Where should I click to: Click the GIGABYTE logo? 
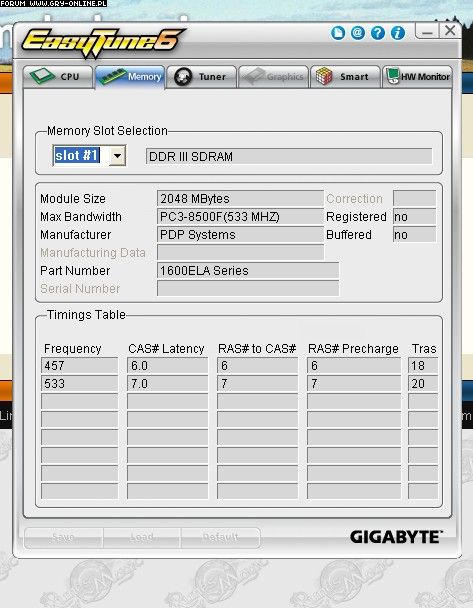click(x=396, y=537)
